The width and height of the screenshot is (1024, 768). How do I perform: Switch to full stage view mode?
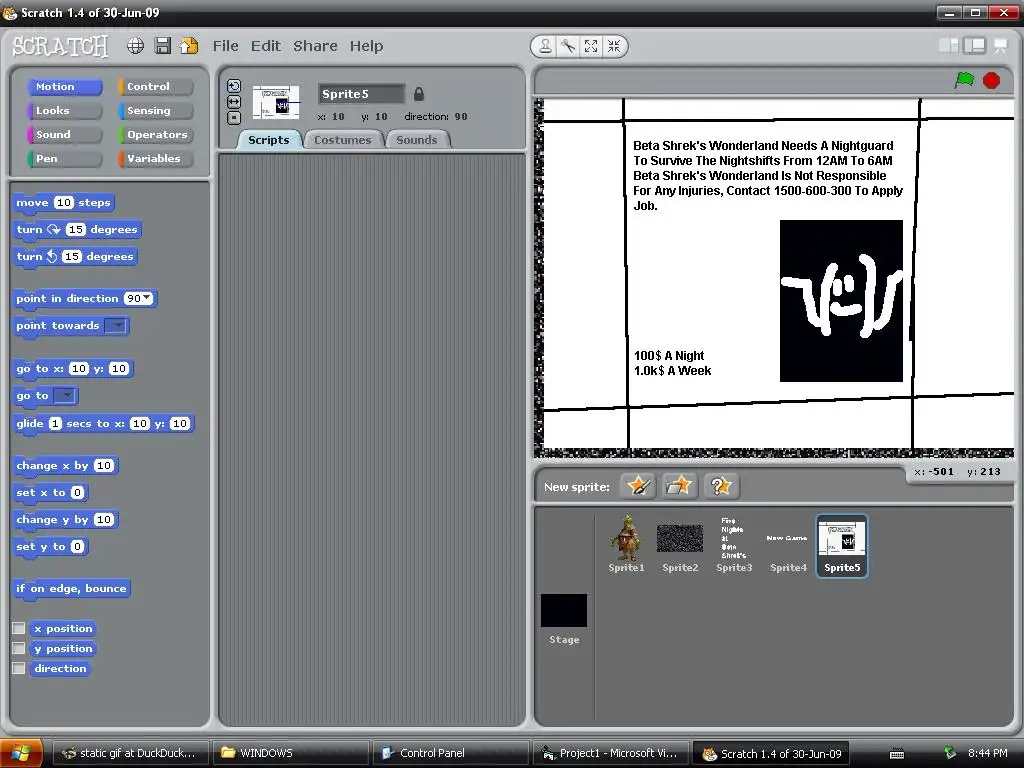(x=975, y=45)
